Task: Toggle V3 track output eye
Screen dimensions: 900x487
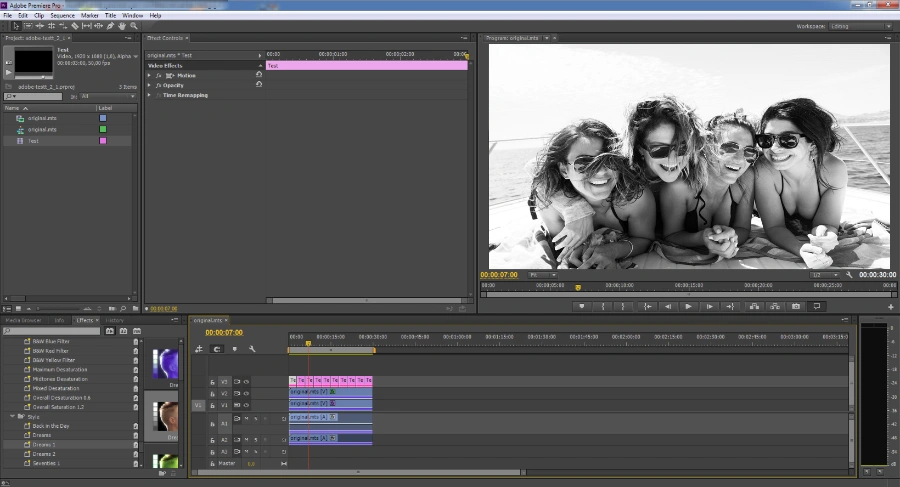Action: [x=246, y=381]
